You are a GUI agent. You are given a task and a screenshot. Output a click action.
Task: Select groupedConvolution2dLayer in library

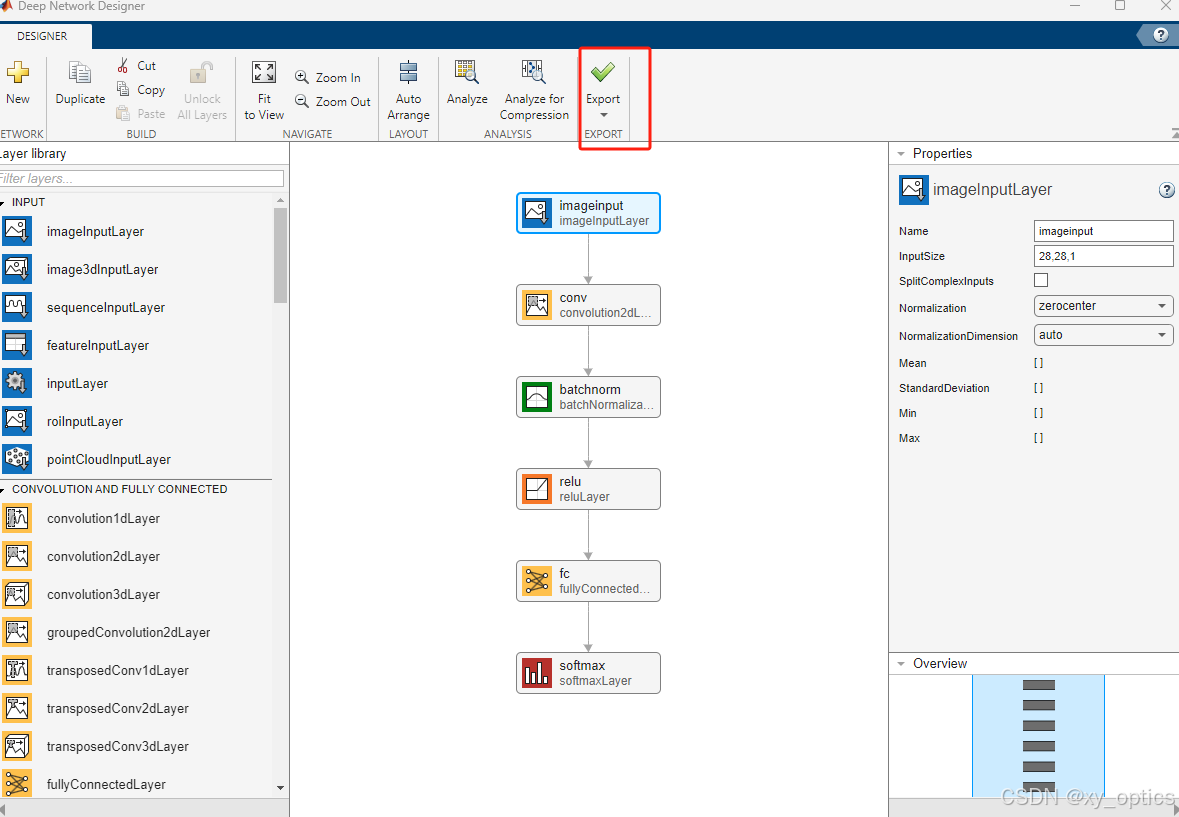point(128,633)
